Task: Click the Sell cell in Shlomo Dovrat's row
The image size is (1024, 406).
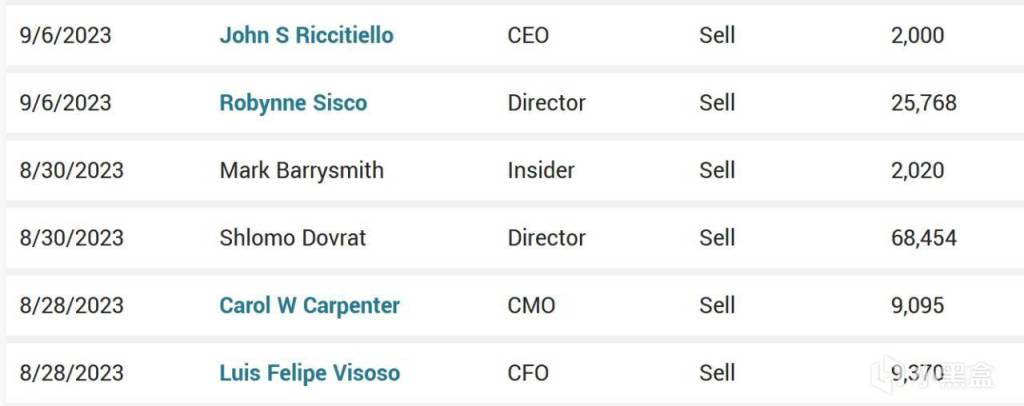Action: [x=717, y=238]
